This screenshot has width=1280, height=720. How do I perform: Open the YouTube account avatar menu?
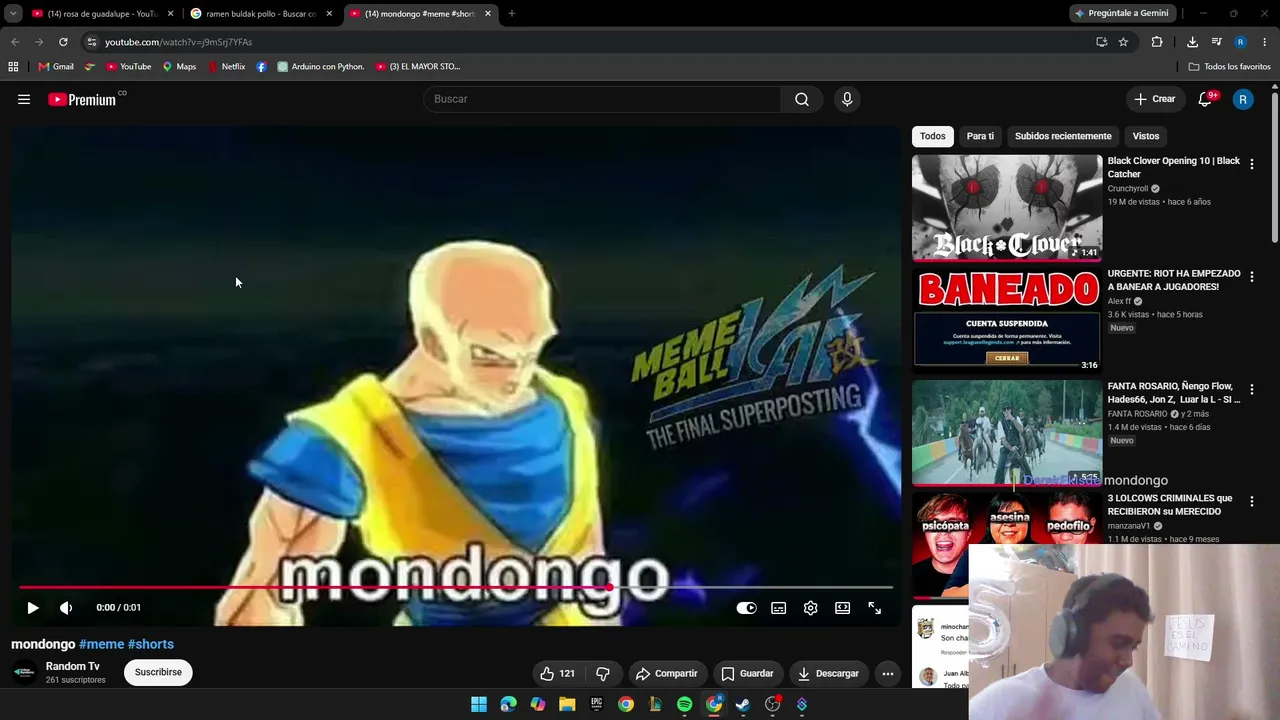tap(1243, 99)
